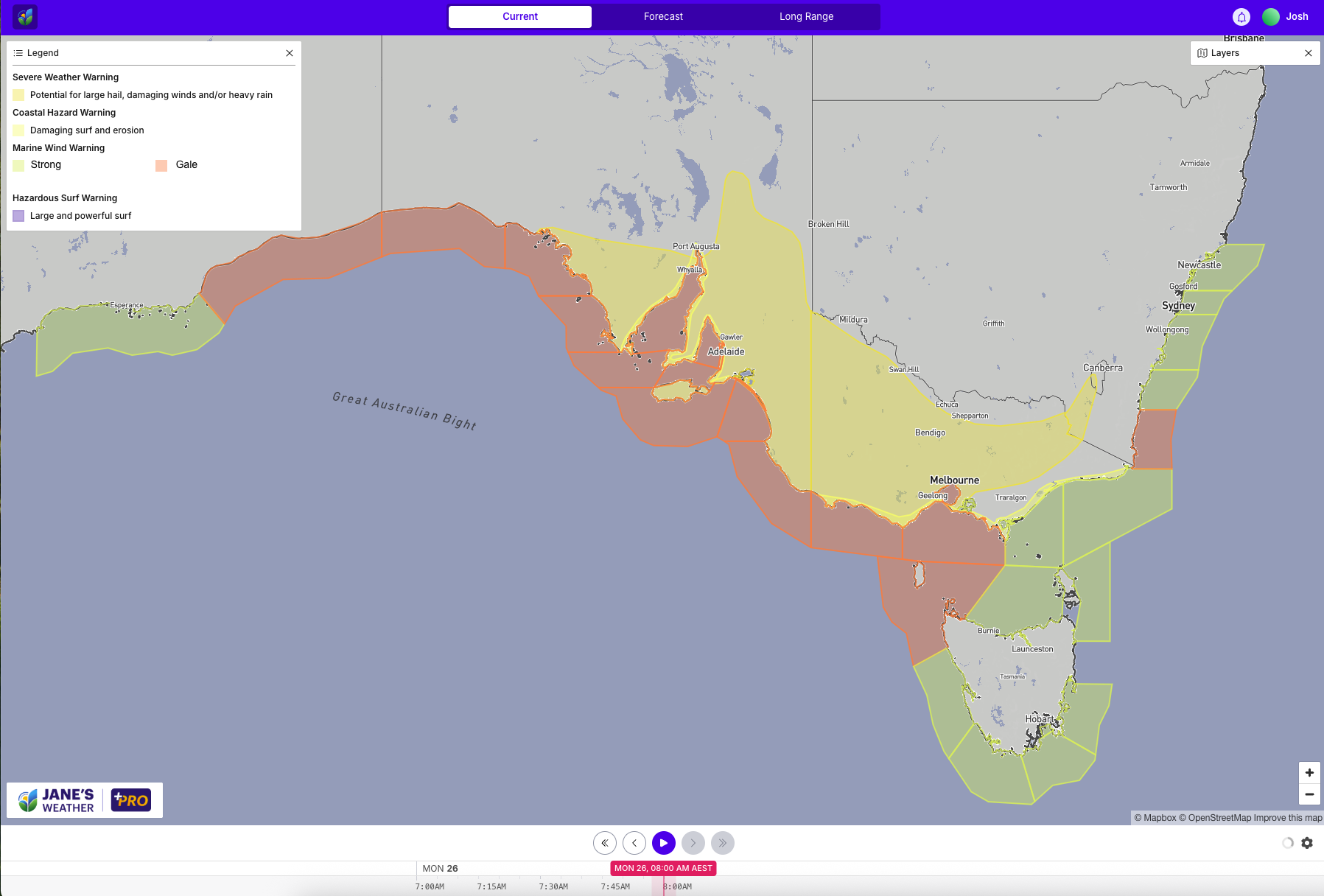Click the Severe Weather Warning yellow swatch

[x=18, y=95]
